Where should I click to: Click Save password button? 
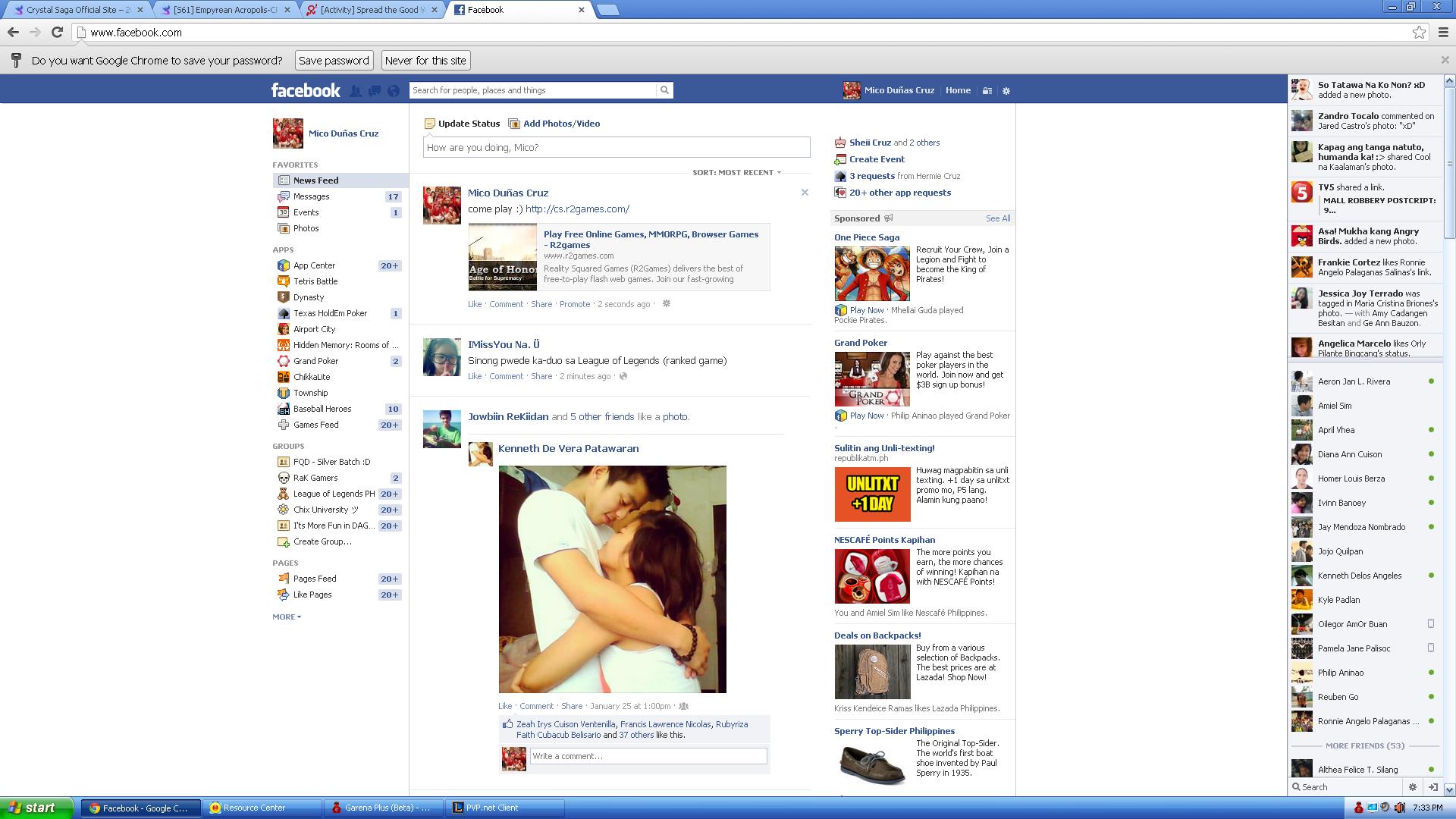(334, 61)
